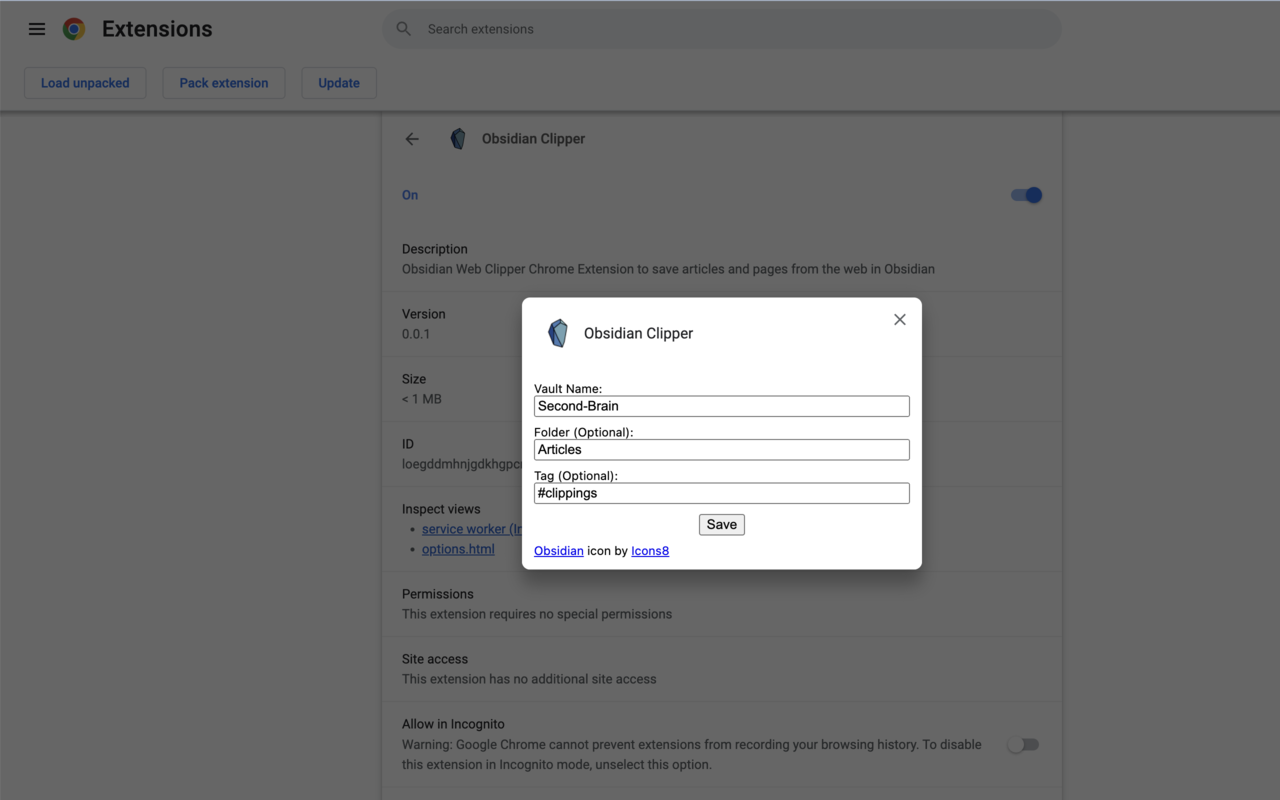Click the Allow in Incognito label
This screenshot has height=800, width=1280.
pyautogui.click(x=453, y=724)
